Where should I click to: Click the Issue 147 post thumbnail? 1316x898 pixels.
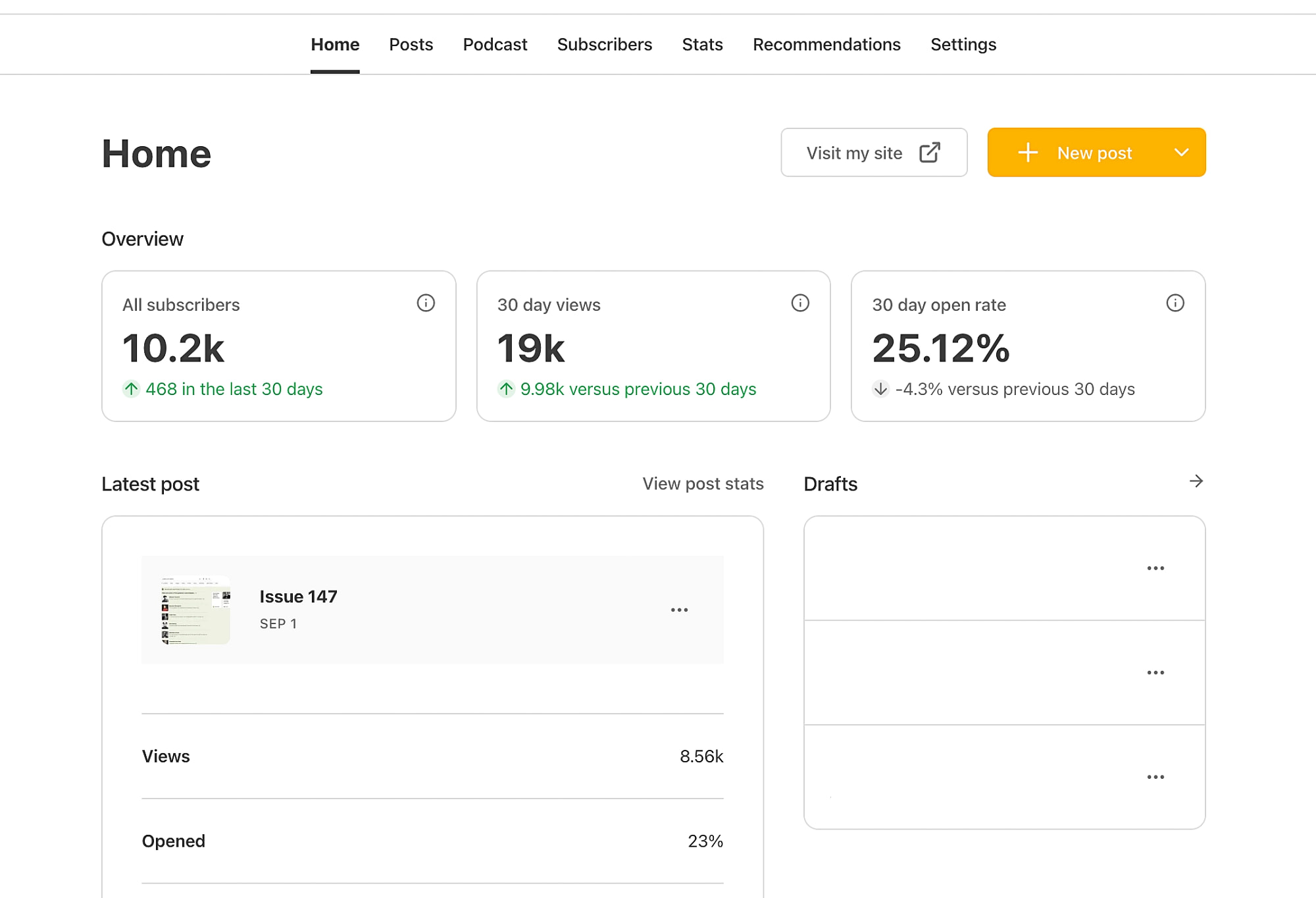point(195,610)
